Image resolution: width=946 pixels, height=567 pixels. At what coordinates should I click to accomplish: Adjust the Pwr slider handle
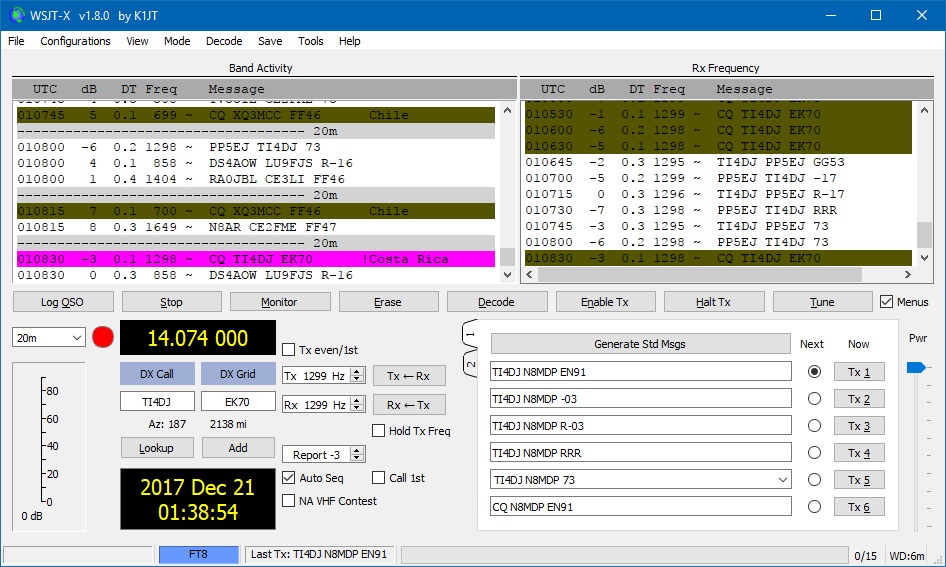coord(916,367)
